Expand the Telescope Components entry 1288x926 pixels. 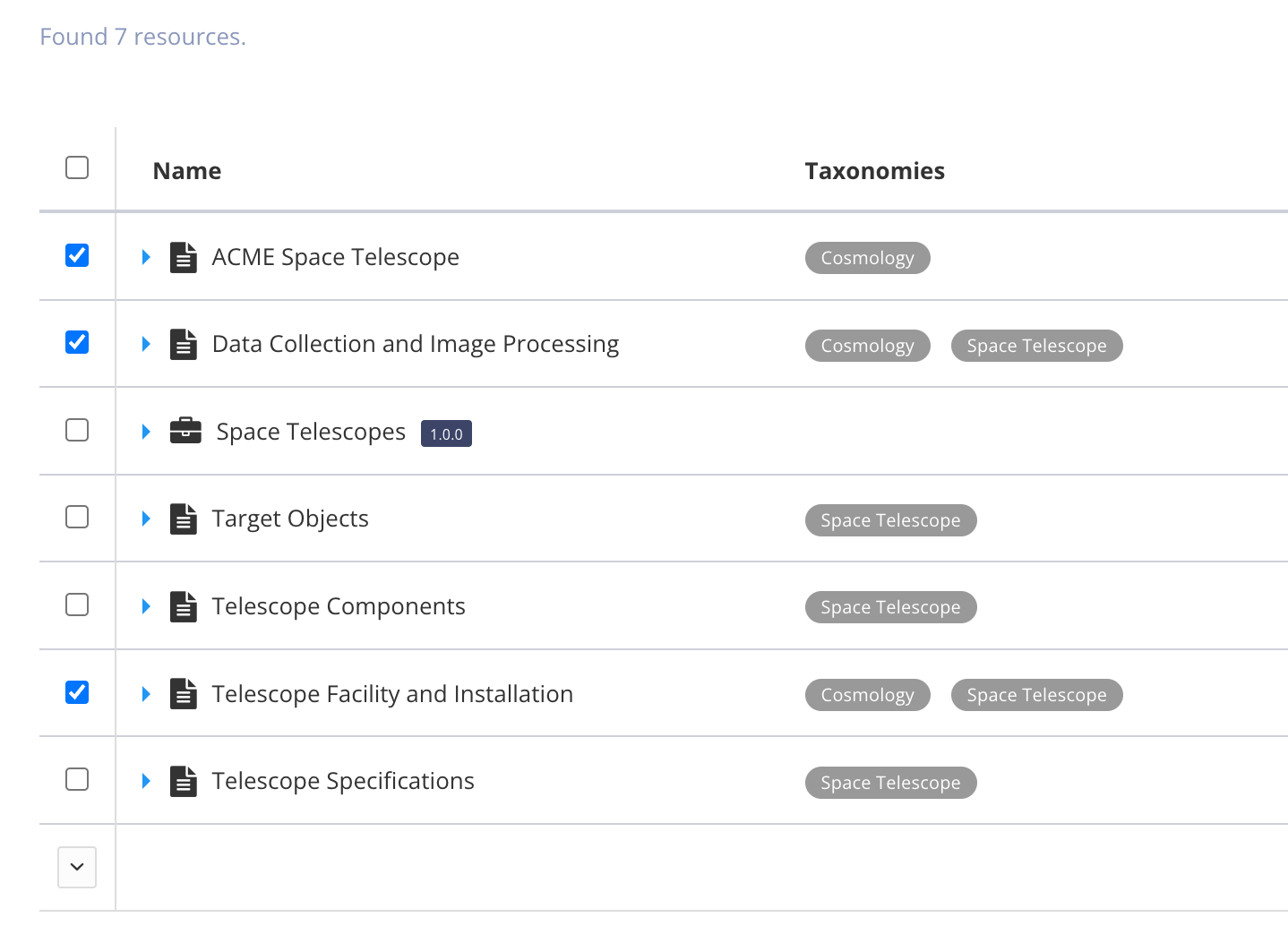click(x=146, y=605)
